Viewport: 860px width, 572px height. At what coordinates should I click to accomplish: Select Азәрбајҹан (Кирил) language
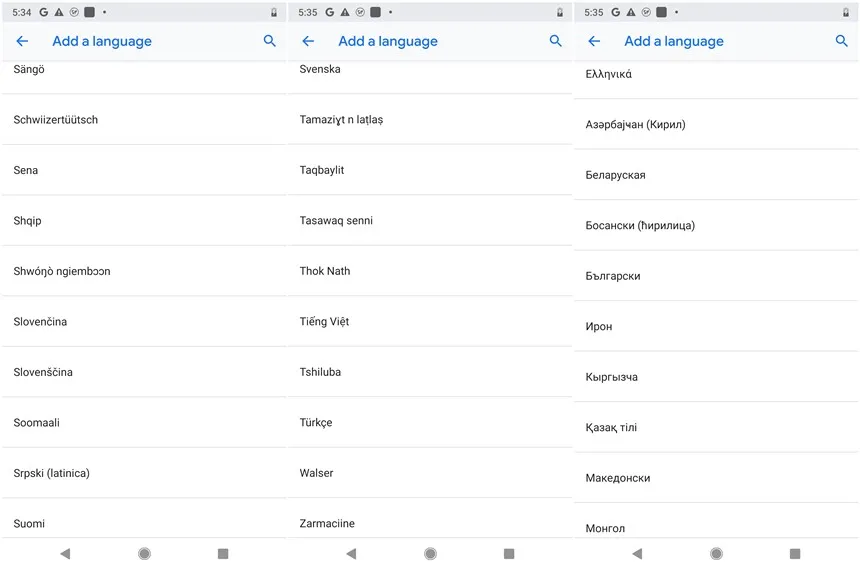coord(716,124)
